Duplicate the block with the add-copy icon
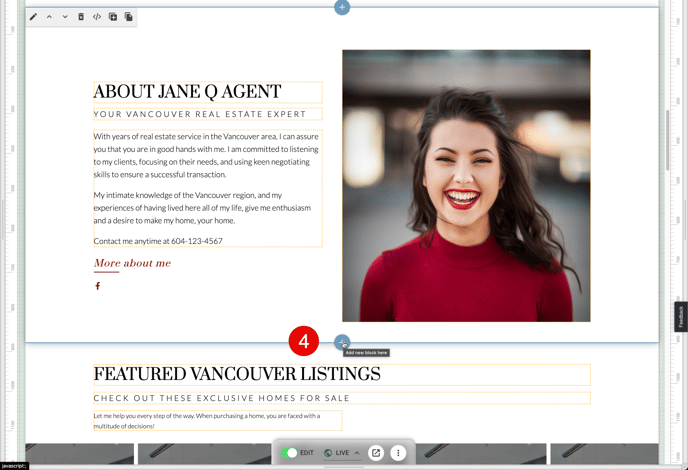Image resolution: width=688 pixels, height=470 pixels. click(113, 17)
